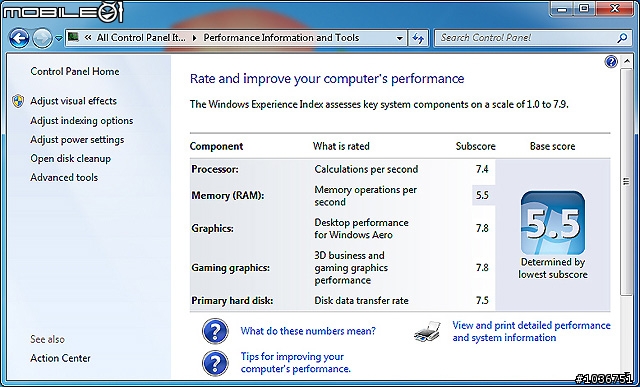Click the search magnifier icon
This screenshot has width=640, height=387.
pyautogui.click(x=622, y=38)
